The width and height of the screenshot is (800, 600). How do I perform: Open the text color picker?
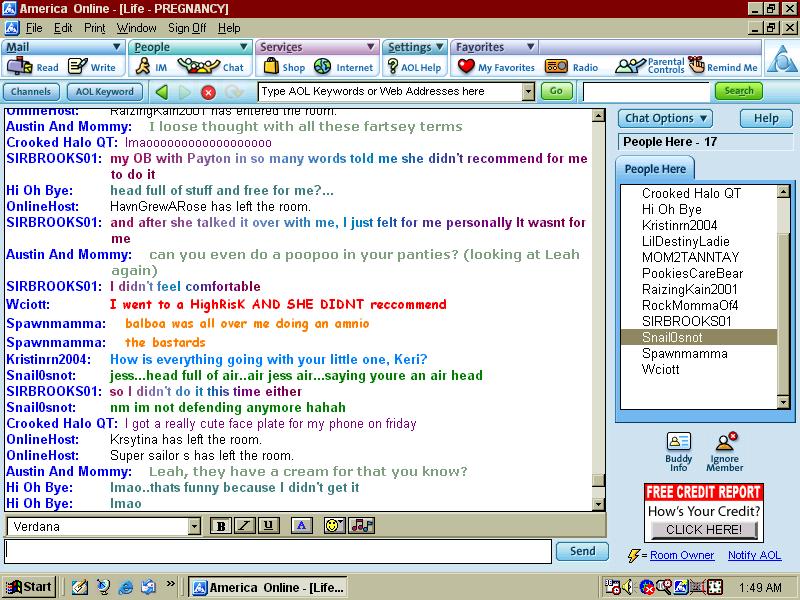tap(302, 526)
